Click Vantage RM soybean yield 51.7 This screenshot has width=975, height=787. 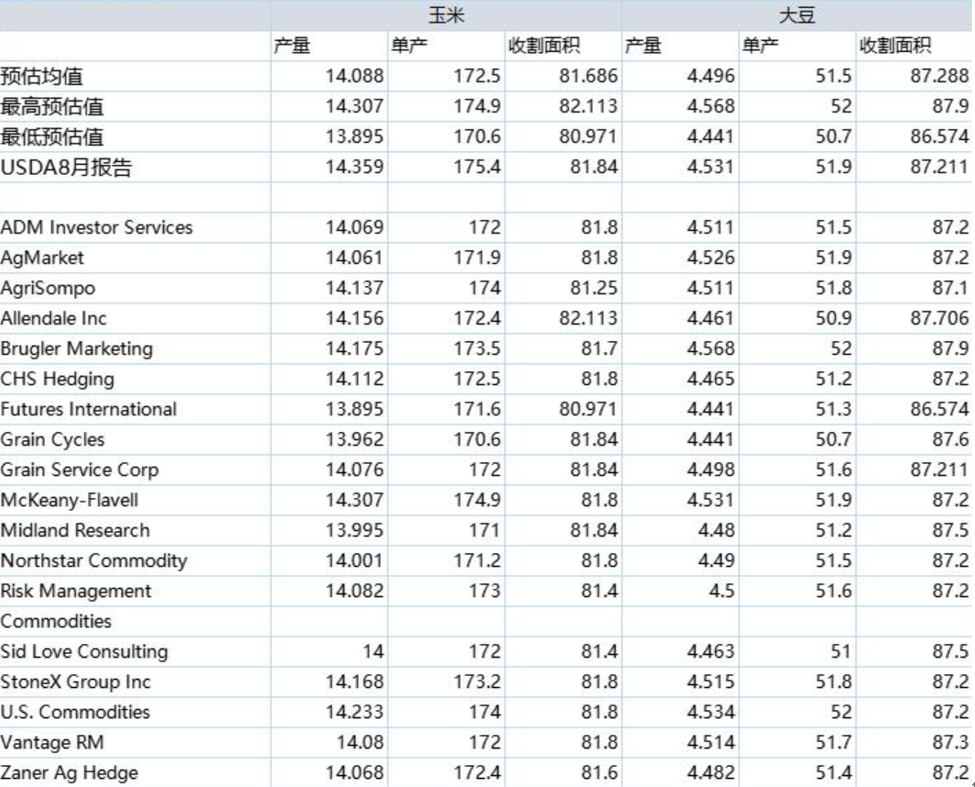click(x=833, y=742)
